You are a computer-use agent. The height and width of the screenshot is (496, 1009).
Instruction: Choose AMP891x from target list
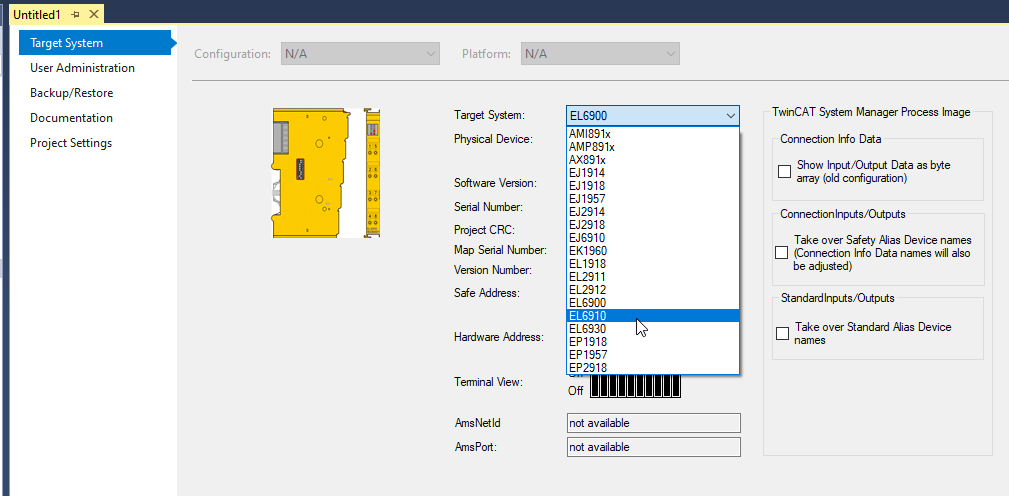pyautogui.click(x=653, y=147)
